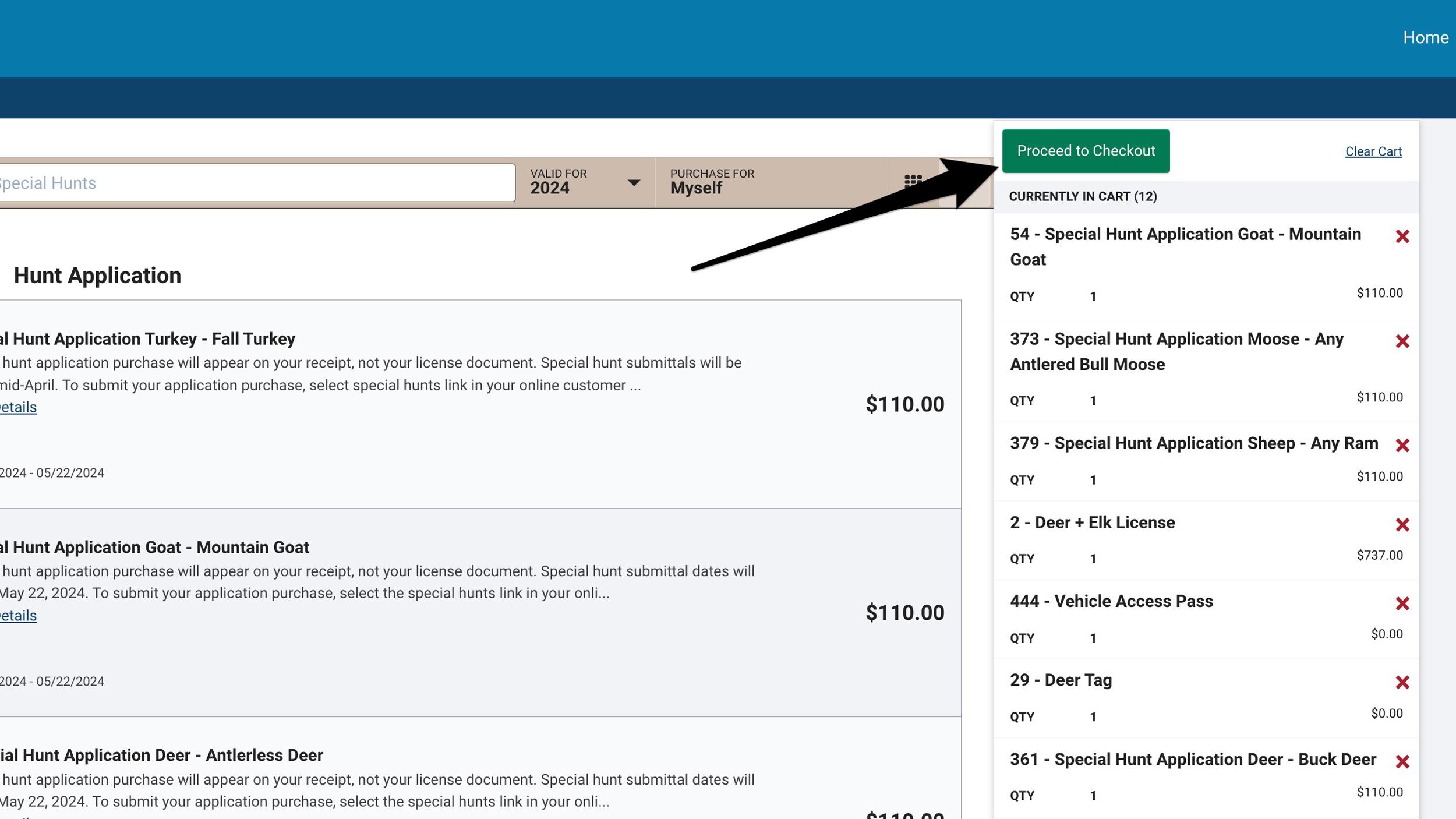This screenshot has height=819, width=1456.
Task: Open Details for Fall Turkey application
Action: [18, 407]
